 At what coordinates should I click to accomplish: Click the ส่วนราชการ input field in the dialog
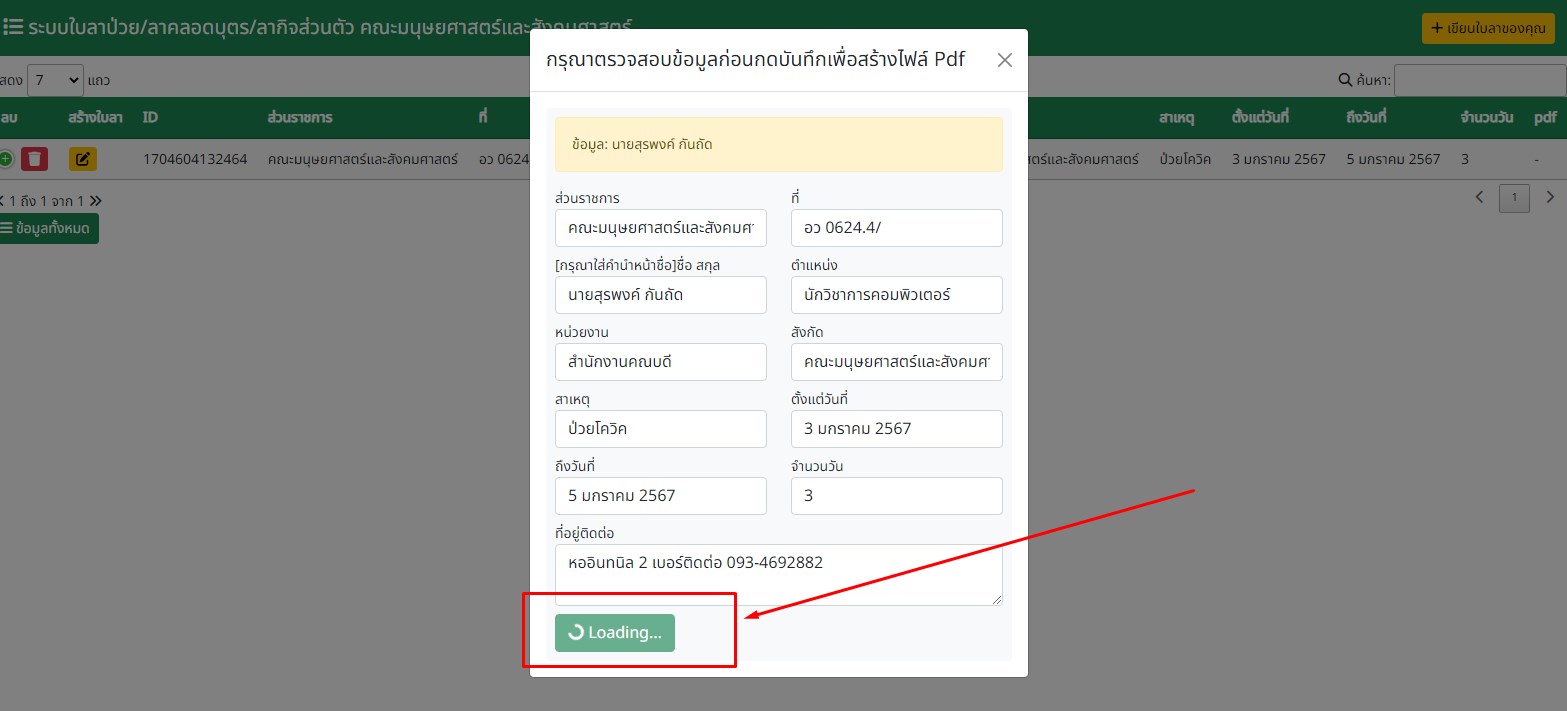(661, 228)
